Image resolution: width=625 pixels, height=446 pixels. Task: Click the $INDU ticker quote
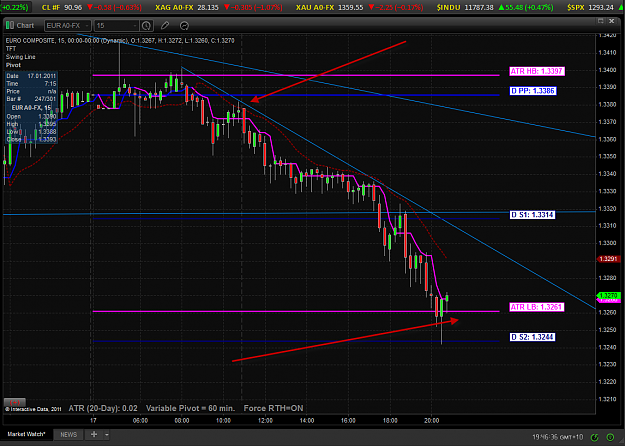click(495, 8)
